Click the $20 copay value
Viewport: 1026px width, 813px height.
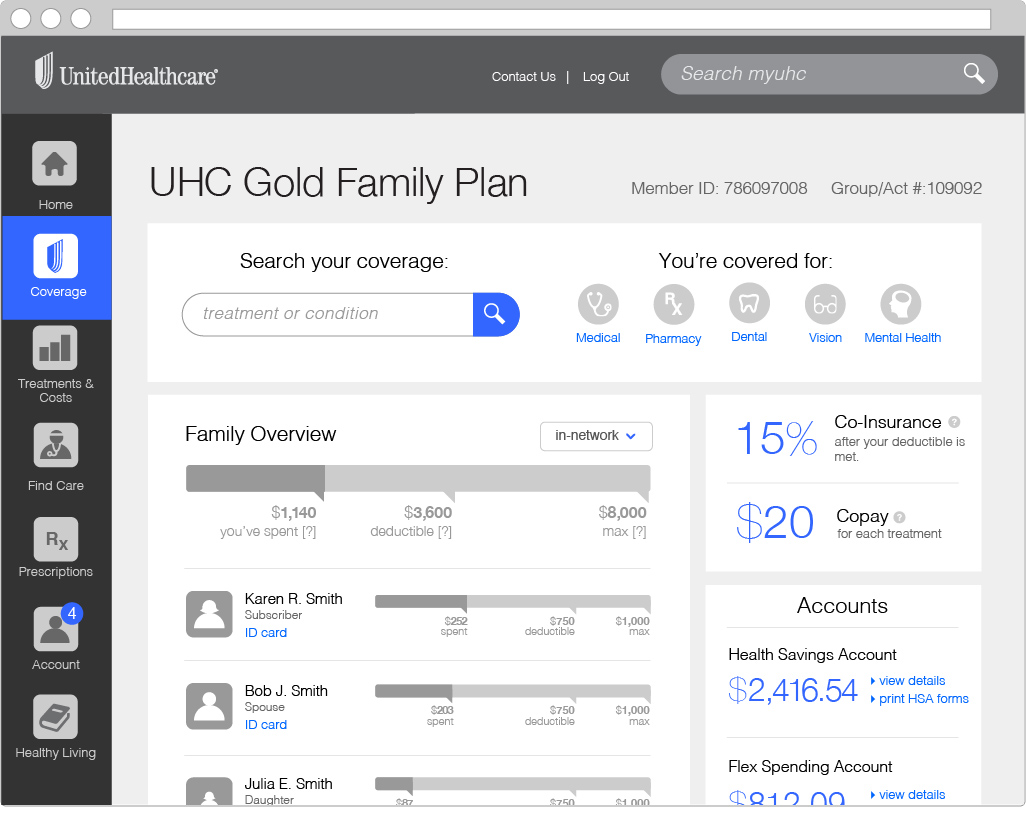pyautogui.click(x=775, y=522)
